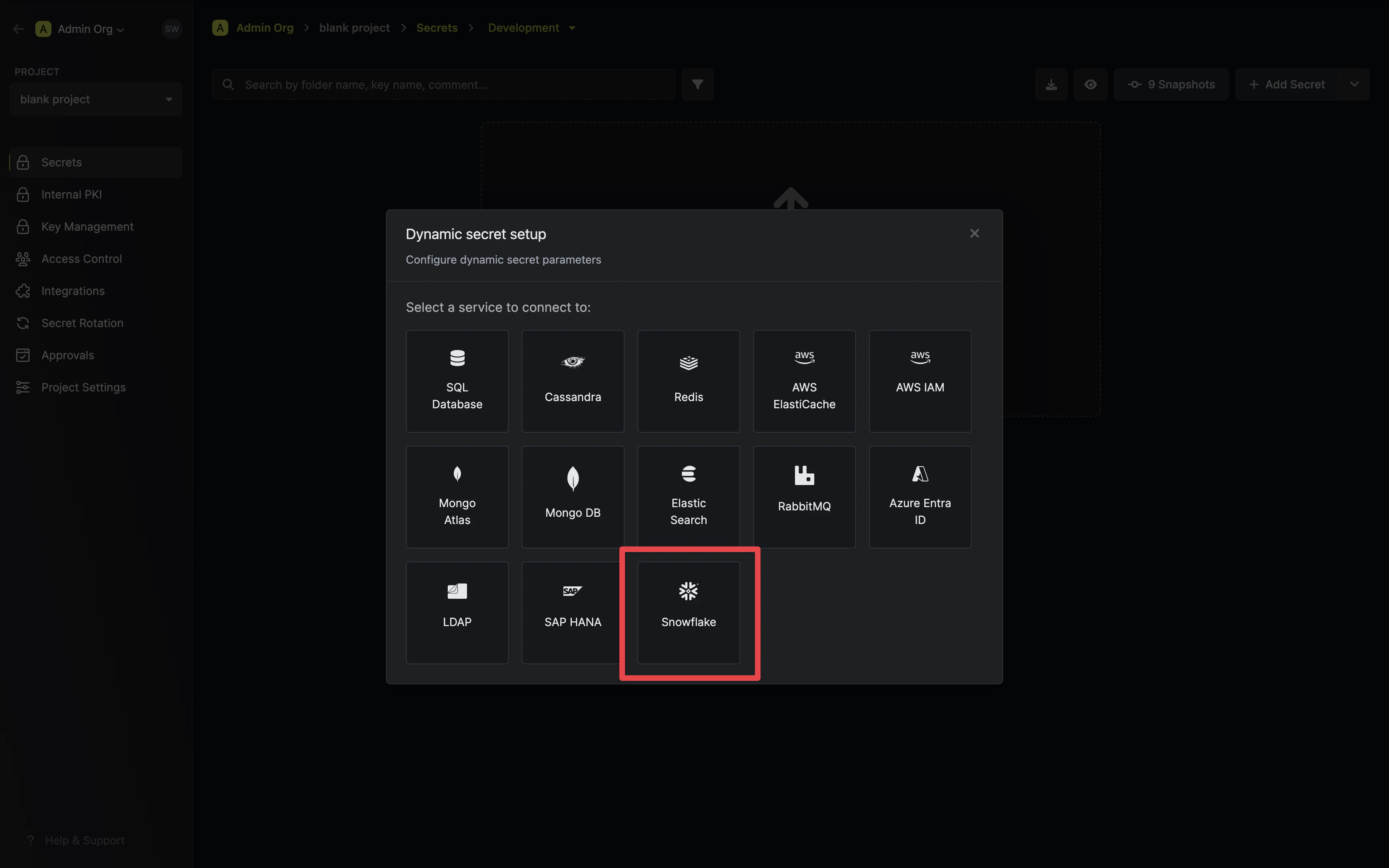Open the Development environment dropdown

click(x=531, y=28)
